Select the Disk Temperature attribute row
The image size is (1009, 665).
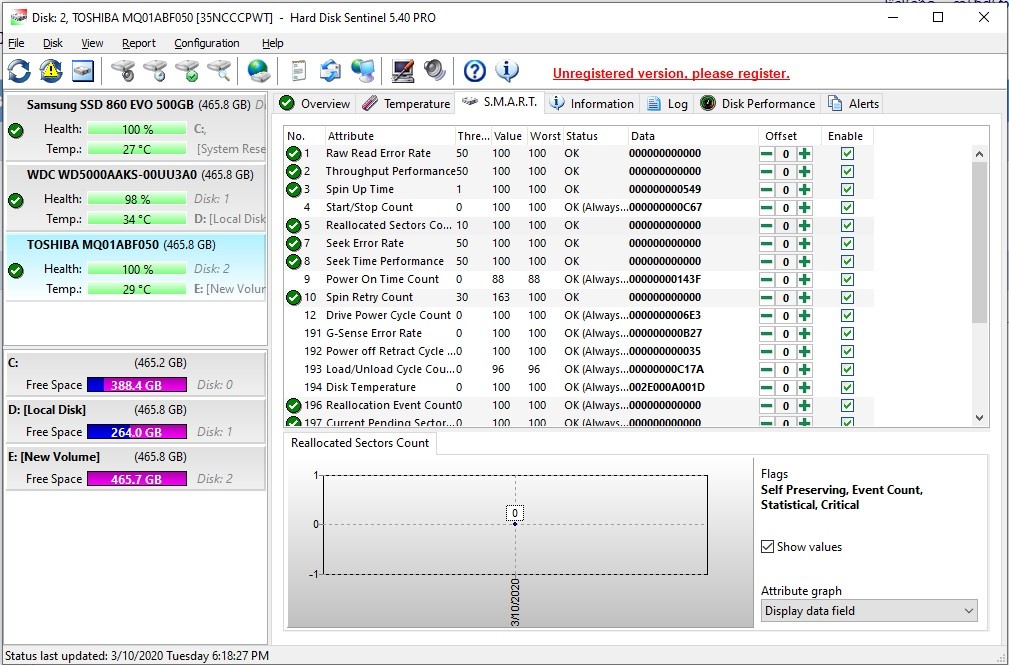[579, 388]
